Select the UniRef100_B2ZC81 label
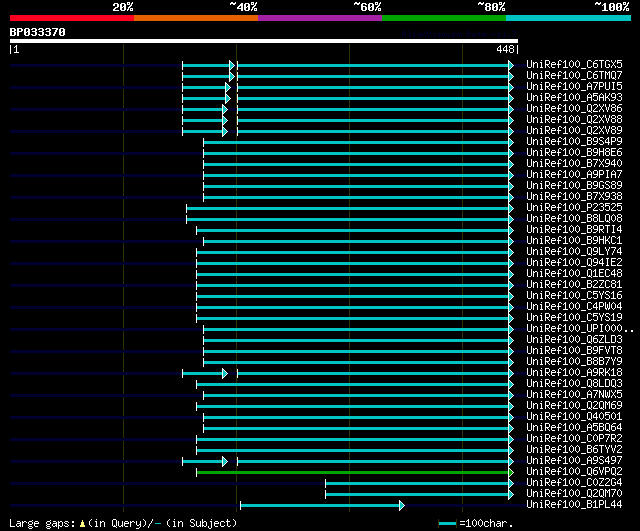 [x=574, y=285]
